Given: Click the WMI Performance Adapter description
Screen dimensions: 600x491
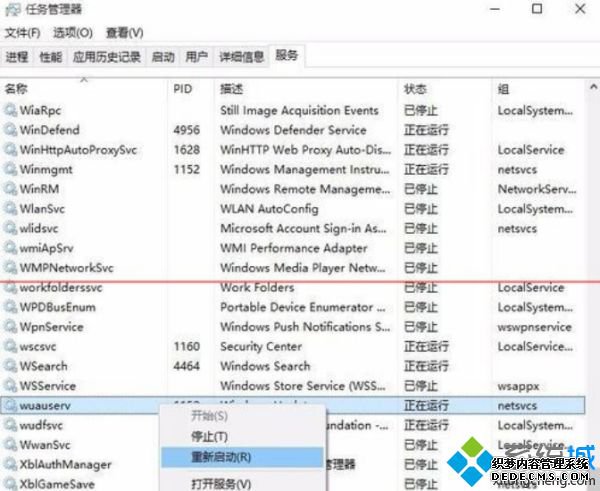Looking at the screenshot, I should pyautogui.click(x=293, y=248).
